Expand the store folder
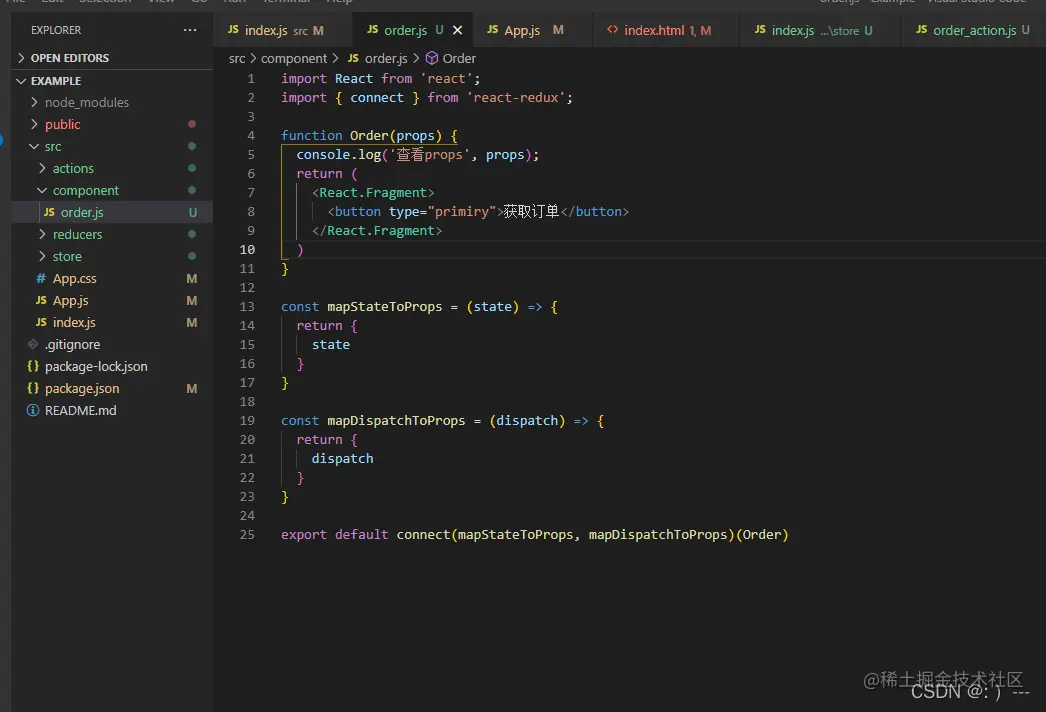Viewport: 1046px width, 712px height. pos(112,257)
